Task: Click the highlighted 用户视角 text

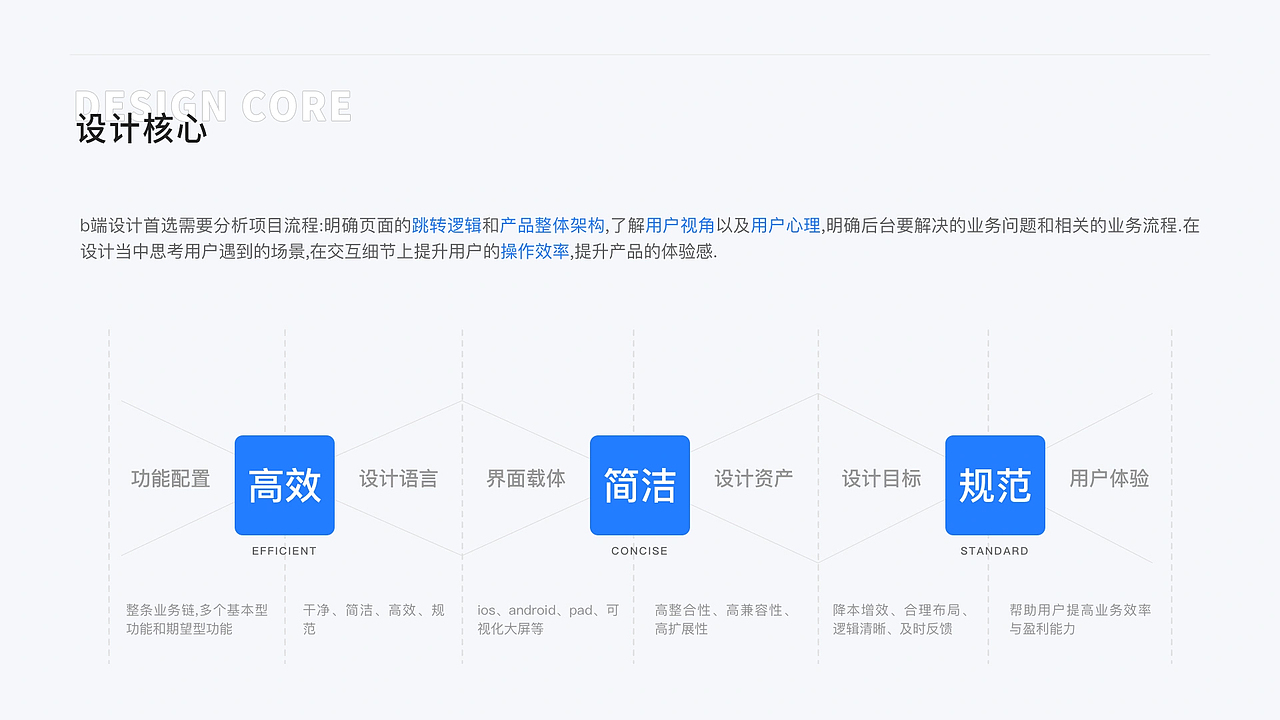Action: 680,226
